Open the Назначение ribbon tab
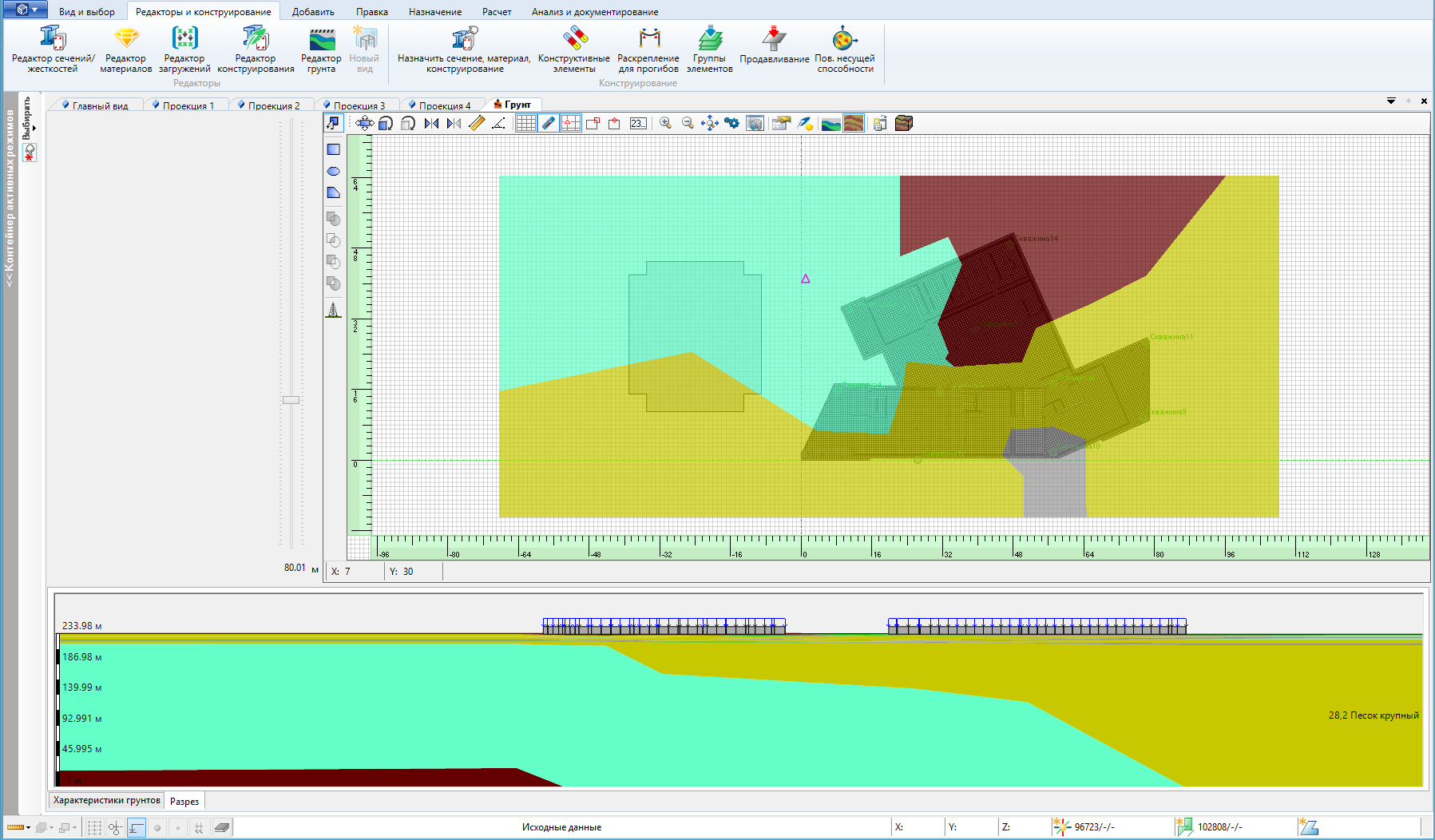Image resolution: width=1435 pixels, height=840 pixels. [435, 12]
